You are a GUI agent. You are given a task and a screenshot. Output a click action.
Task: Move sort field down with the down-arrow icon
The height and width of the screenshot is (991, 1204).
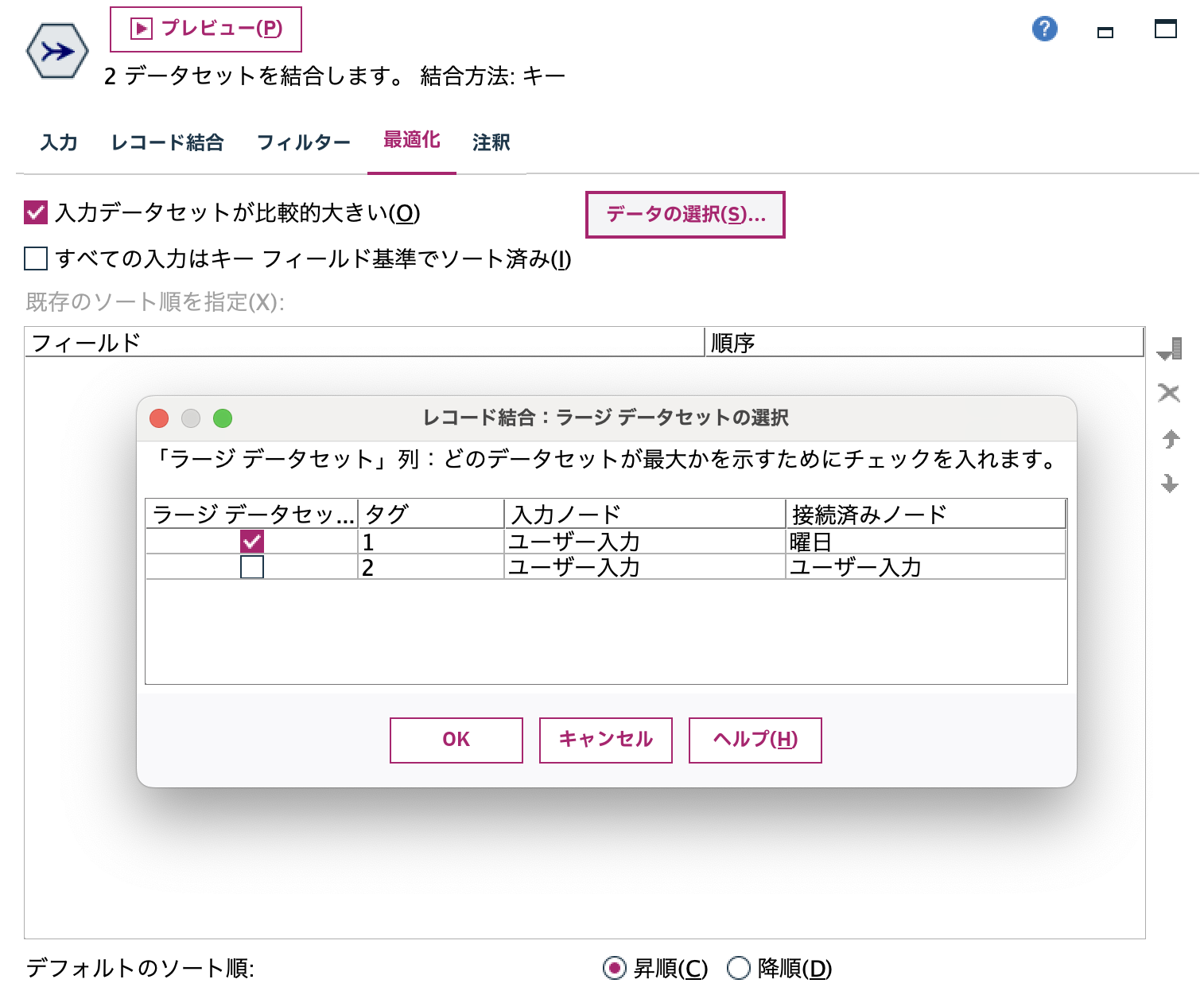[1169, 480]
